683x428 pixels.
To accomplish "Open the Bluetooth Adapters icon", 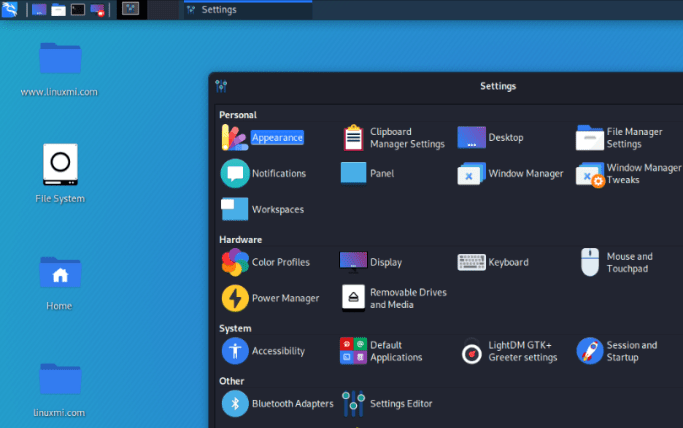I will coord(235,404).
